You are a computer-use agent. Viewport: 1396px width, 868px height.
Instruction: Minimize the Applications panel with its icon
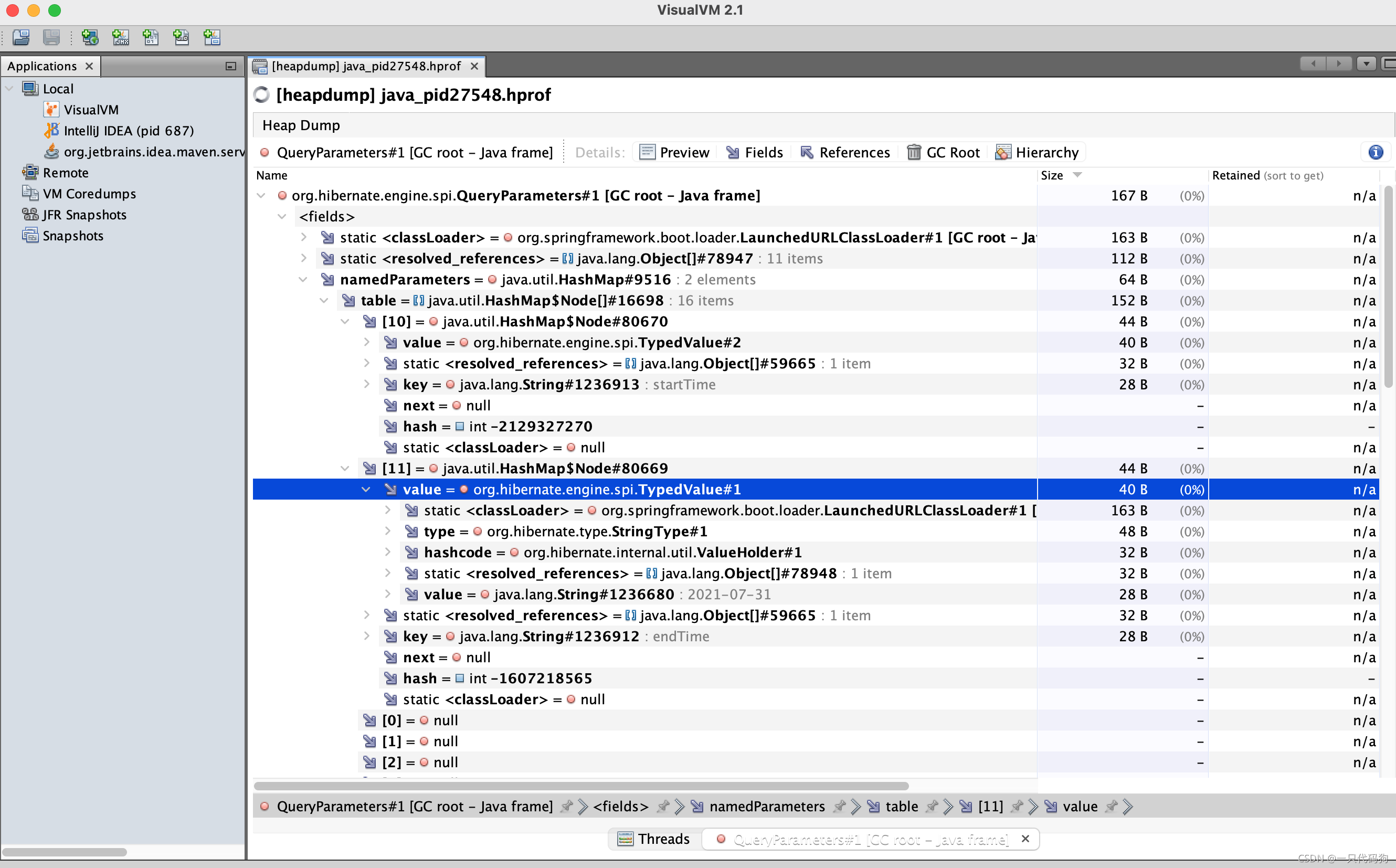(231, 66)
